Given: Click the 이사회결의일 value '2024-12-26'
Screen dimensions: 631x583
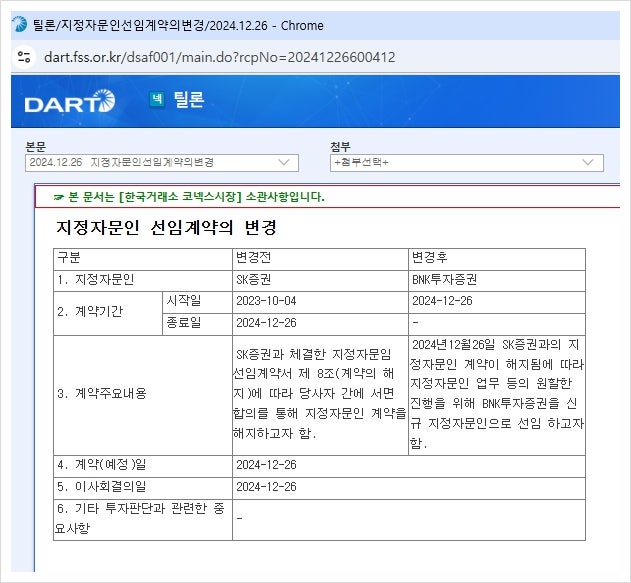Looking at the screenshot, I should click(x=266, y=487).
